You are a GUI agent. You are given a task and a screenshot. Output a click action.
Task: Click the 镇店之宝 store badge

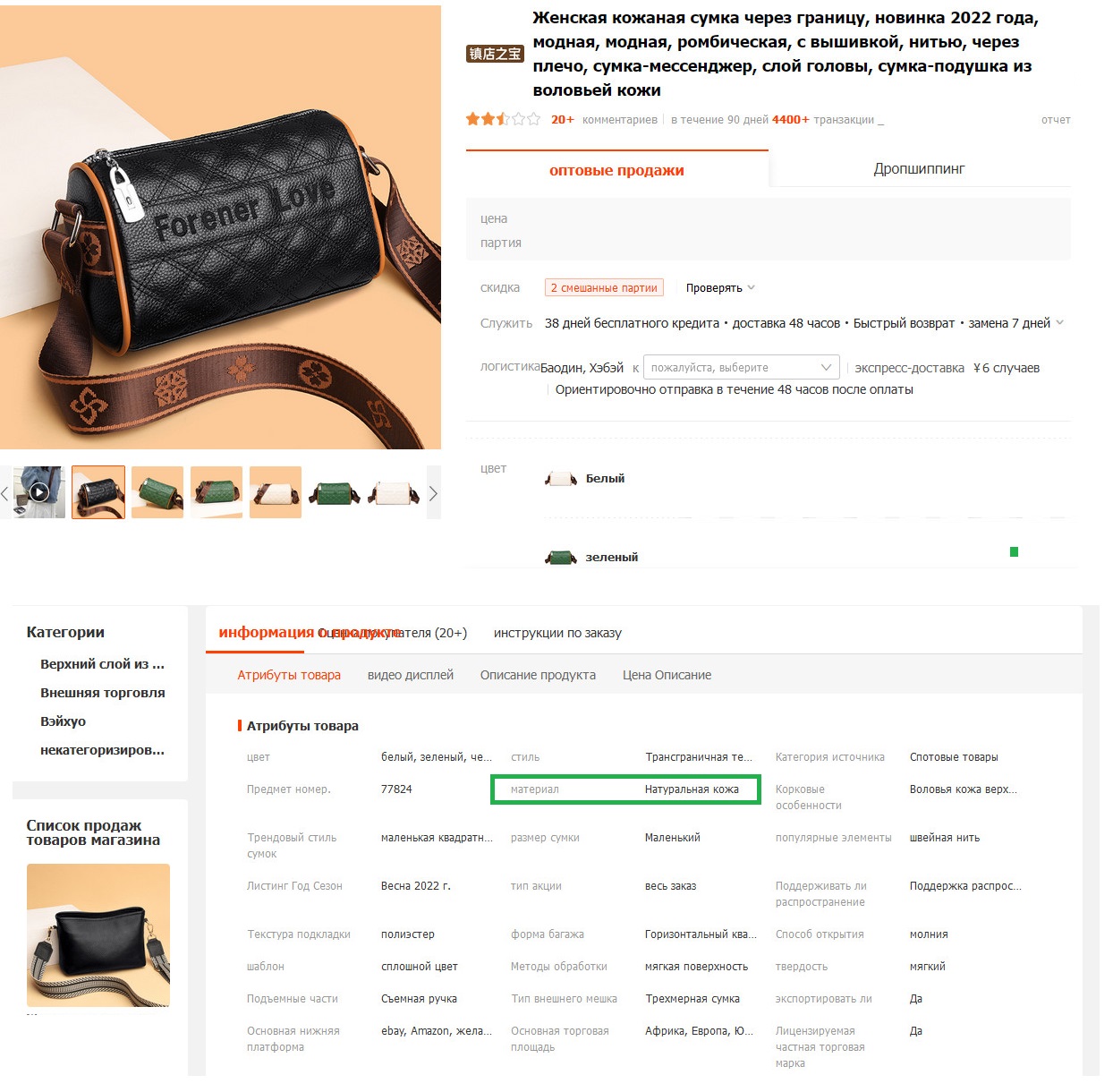[495, 54]
